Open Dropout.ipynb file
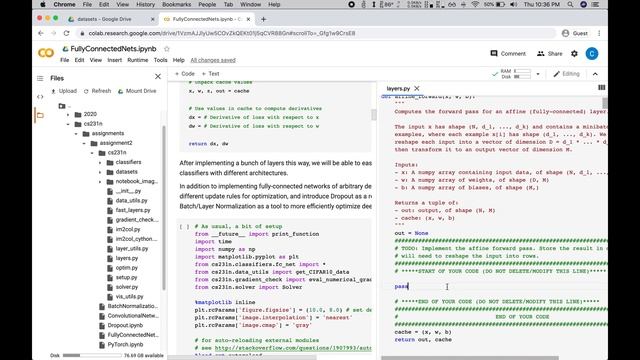The width and height of the screenshot is (640, 360). [125, 325]
